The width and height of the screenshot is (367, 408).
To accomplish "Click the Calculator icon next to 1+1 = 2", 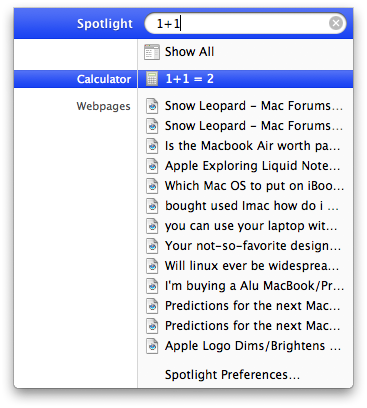I will [x=152, y=79].
